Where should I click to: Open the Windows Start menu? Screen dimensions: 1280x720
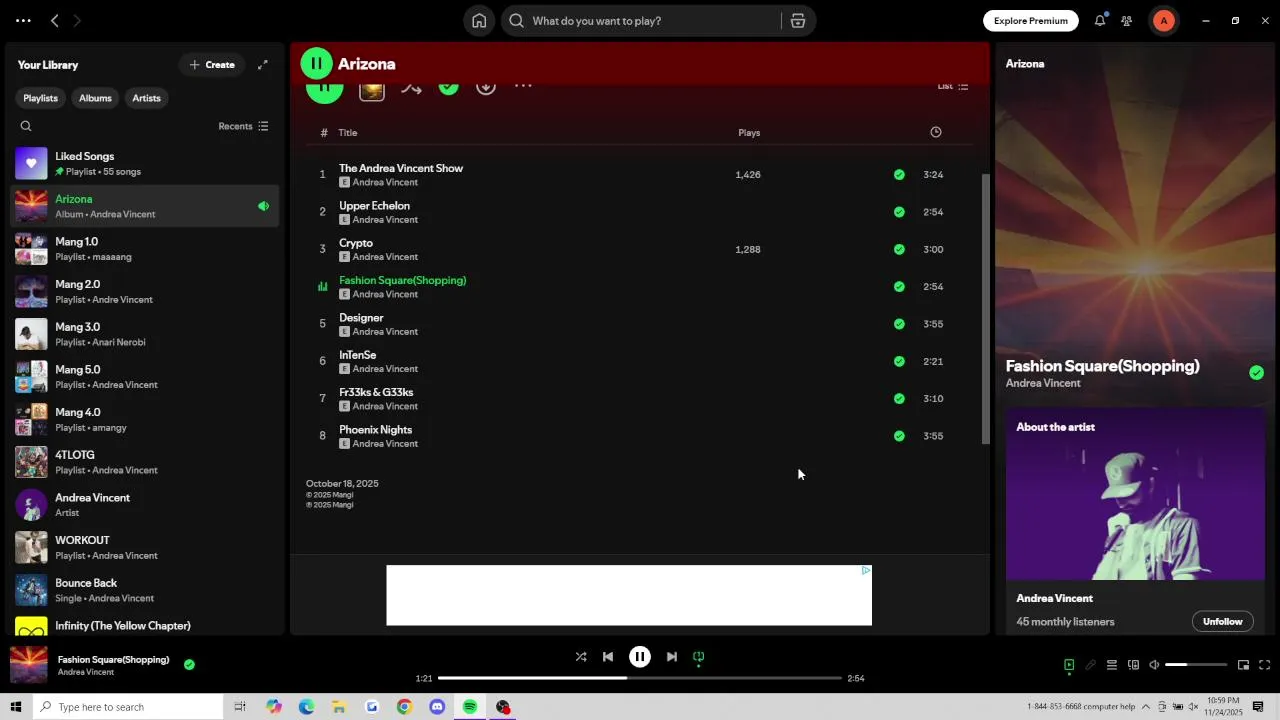(x=15, y=707)
